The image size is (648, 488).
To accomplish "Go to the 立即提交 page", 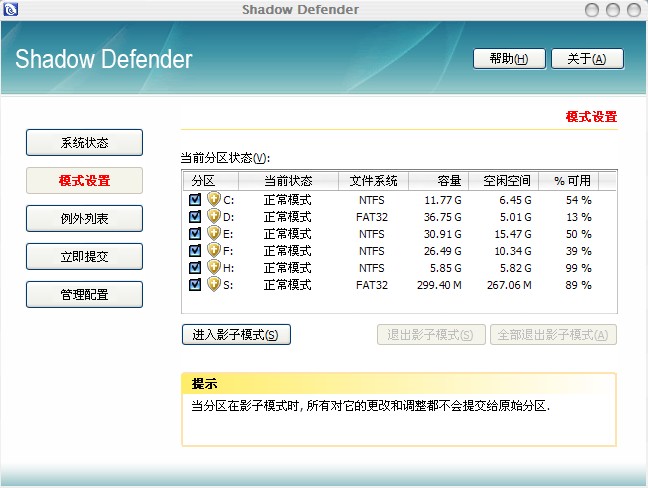I will click(x=84, y=257).
